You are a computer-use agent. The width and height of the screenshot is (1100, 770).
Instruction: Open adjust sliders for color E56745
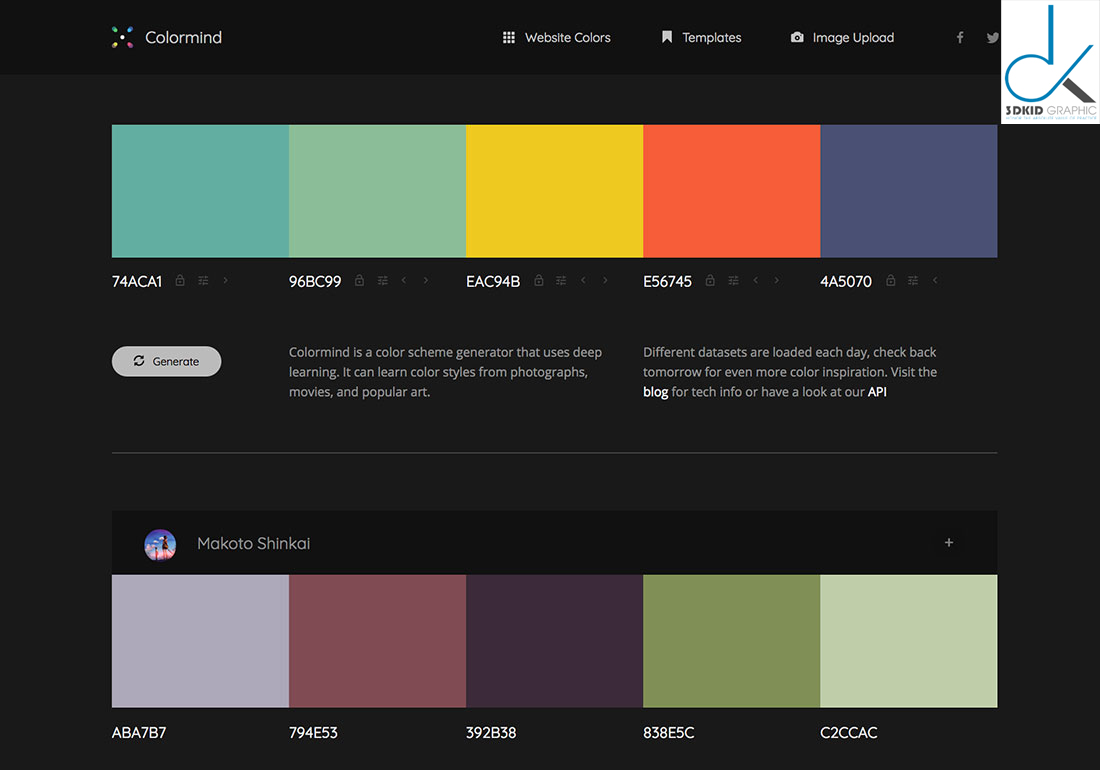733,281
